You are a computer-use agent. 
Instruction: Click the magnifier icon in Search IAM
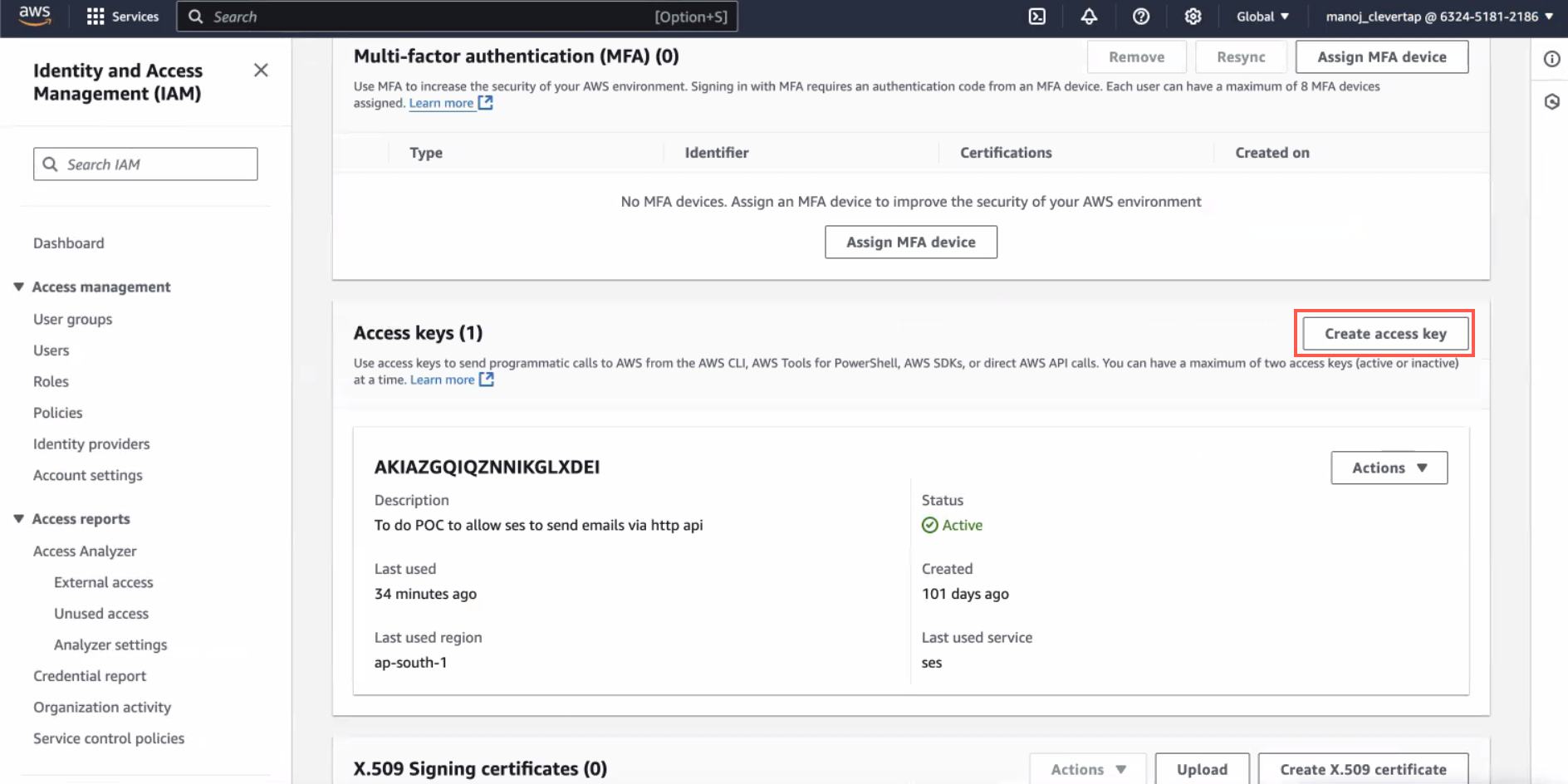point(50,164)
